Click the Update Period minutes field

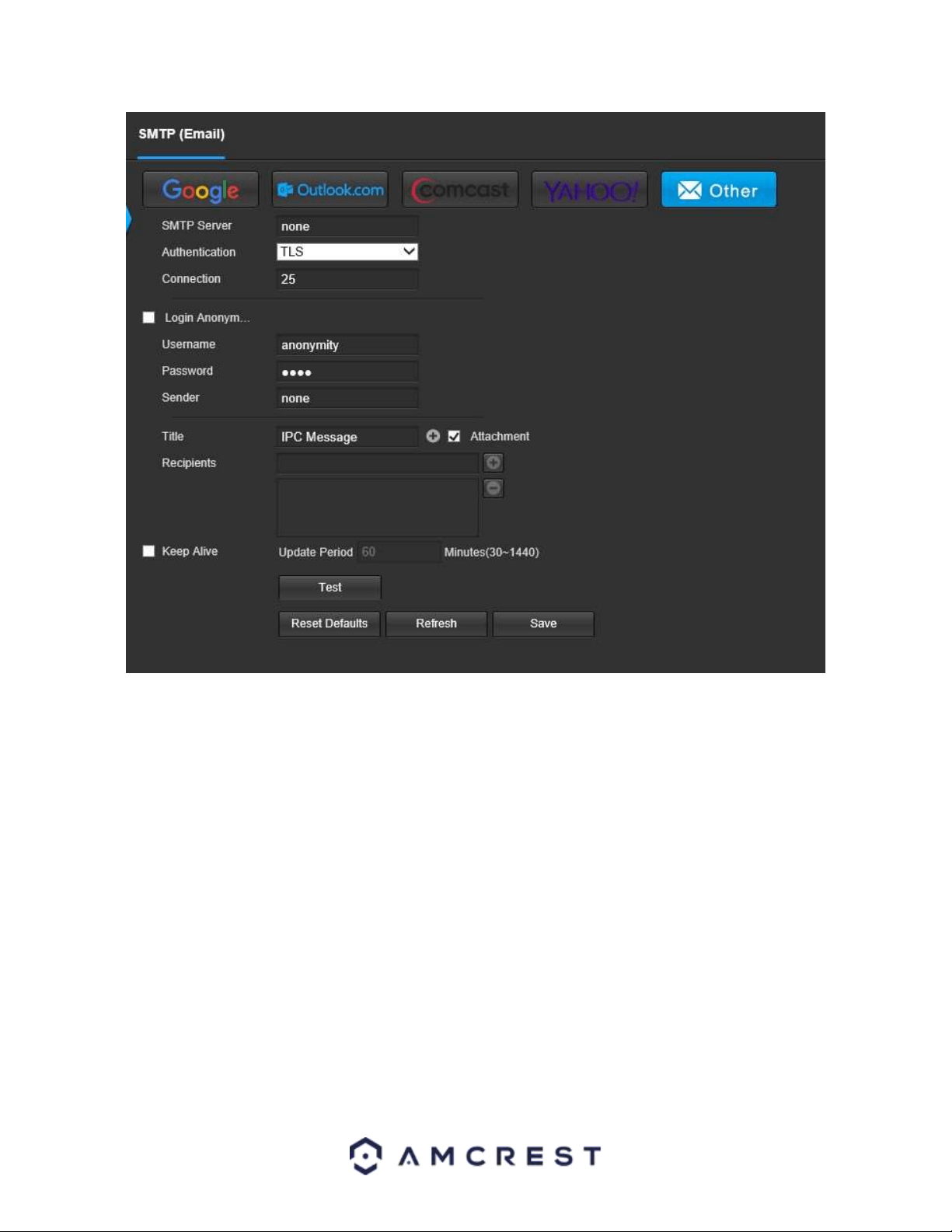(x=399, y=552)
